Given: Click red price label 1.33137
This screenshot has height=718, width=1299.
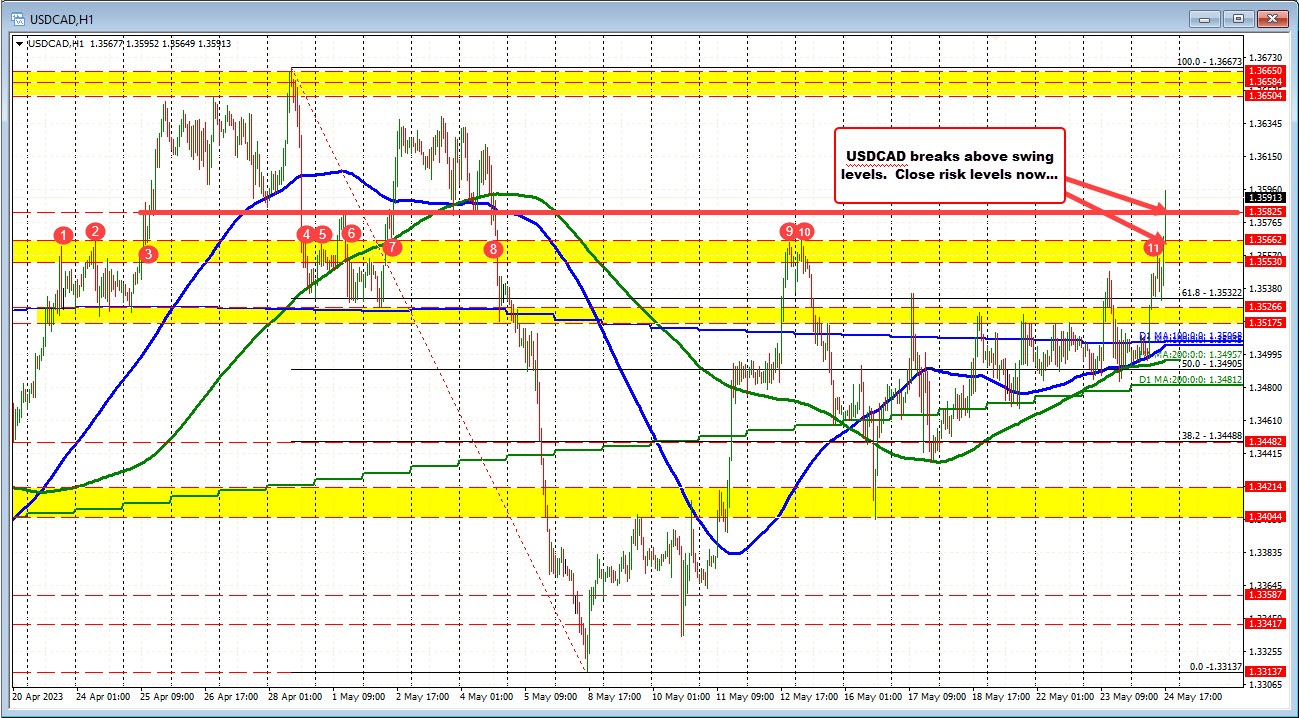Looking at the screenshot, I should coord(1264,671).
